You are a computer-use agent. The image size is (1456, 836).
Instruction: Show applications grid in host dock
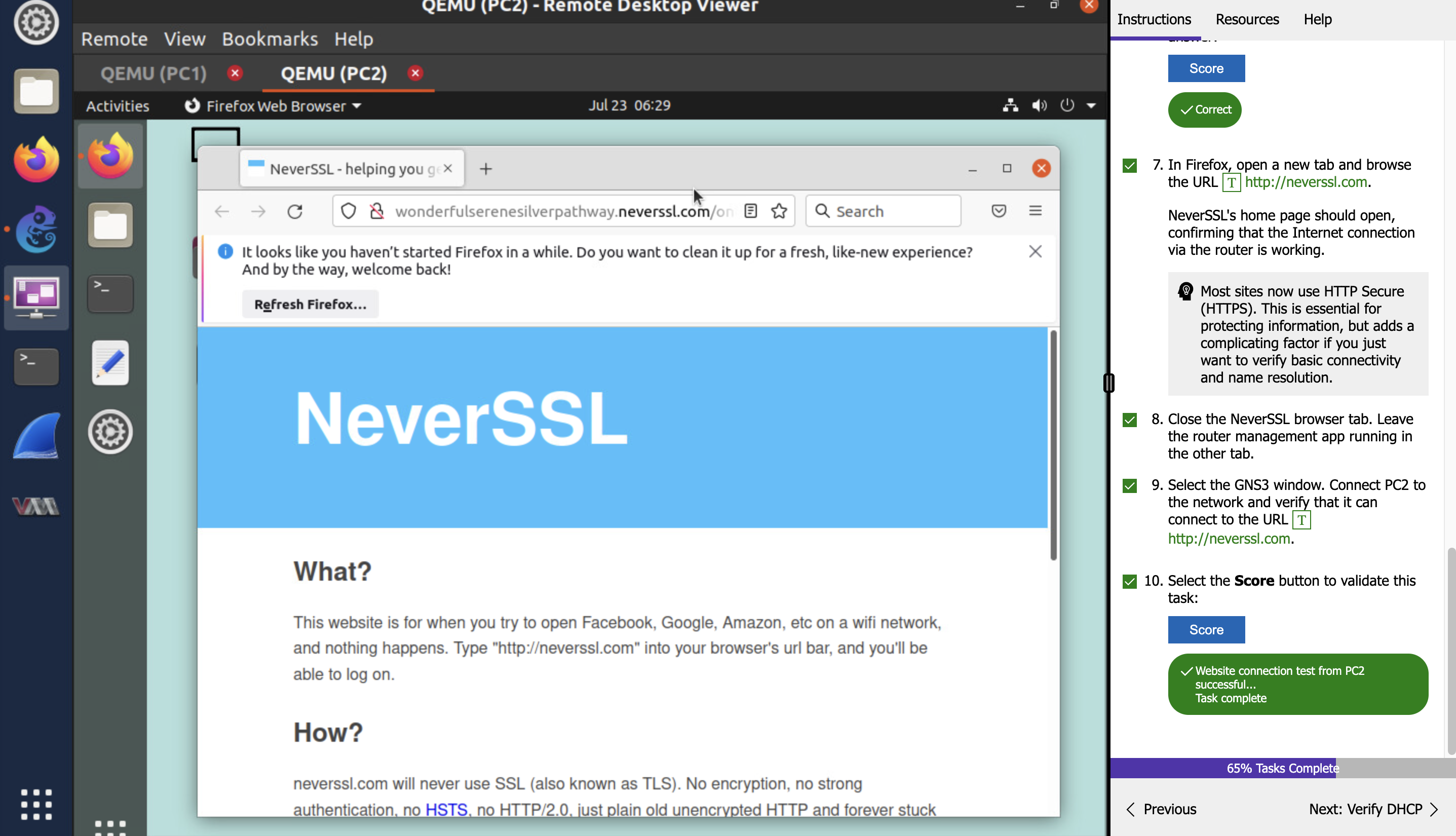coord(36,804)
